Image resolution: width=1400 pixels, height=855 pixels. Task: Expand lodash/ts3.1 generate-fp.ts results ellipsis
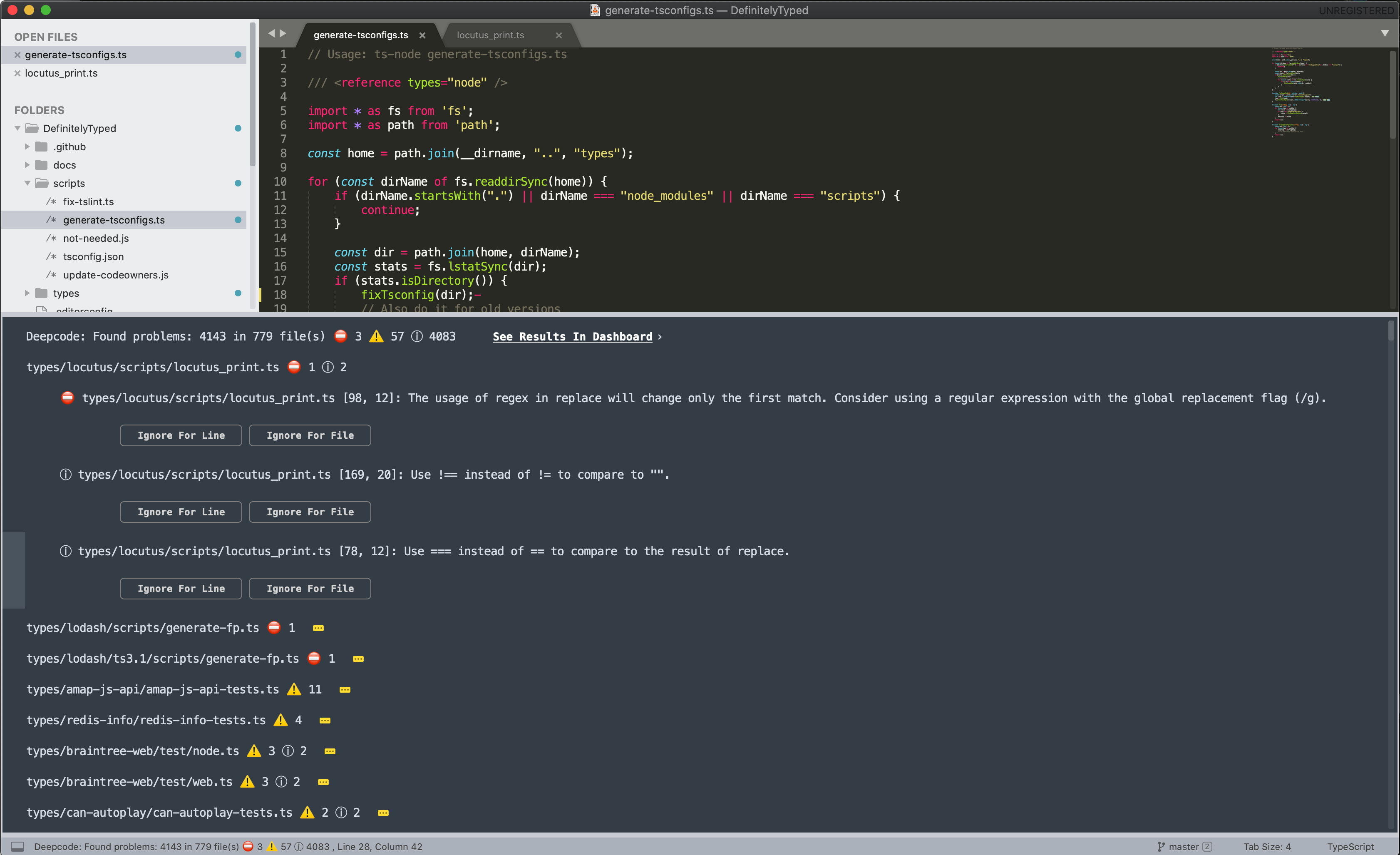point(358,659)
